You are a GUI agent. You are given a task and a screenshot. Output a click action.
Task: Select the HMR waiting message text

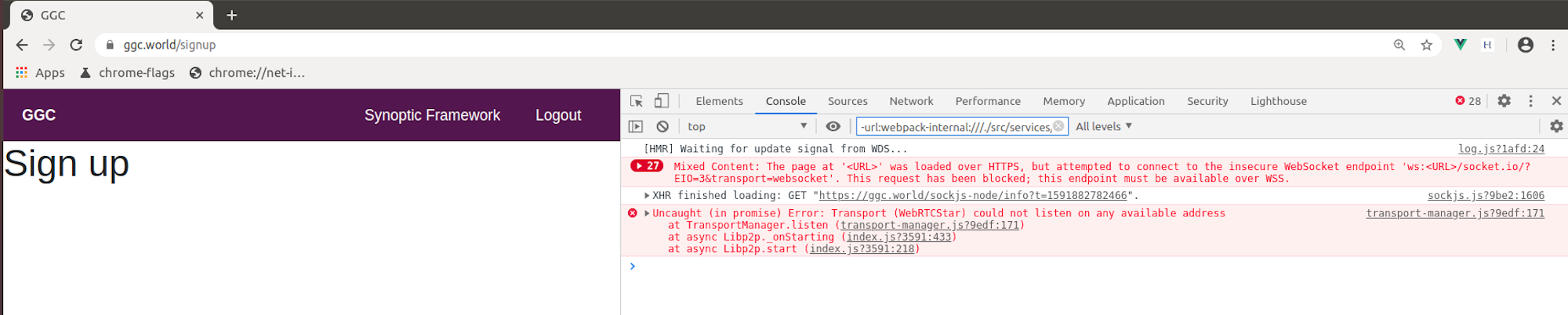[775, 149]
